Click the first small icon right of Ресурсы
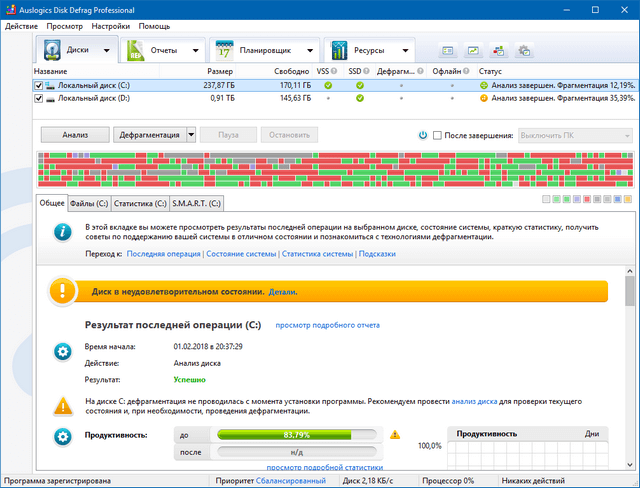 447,51
